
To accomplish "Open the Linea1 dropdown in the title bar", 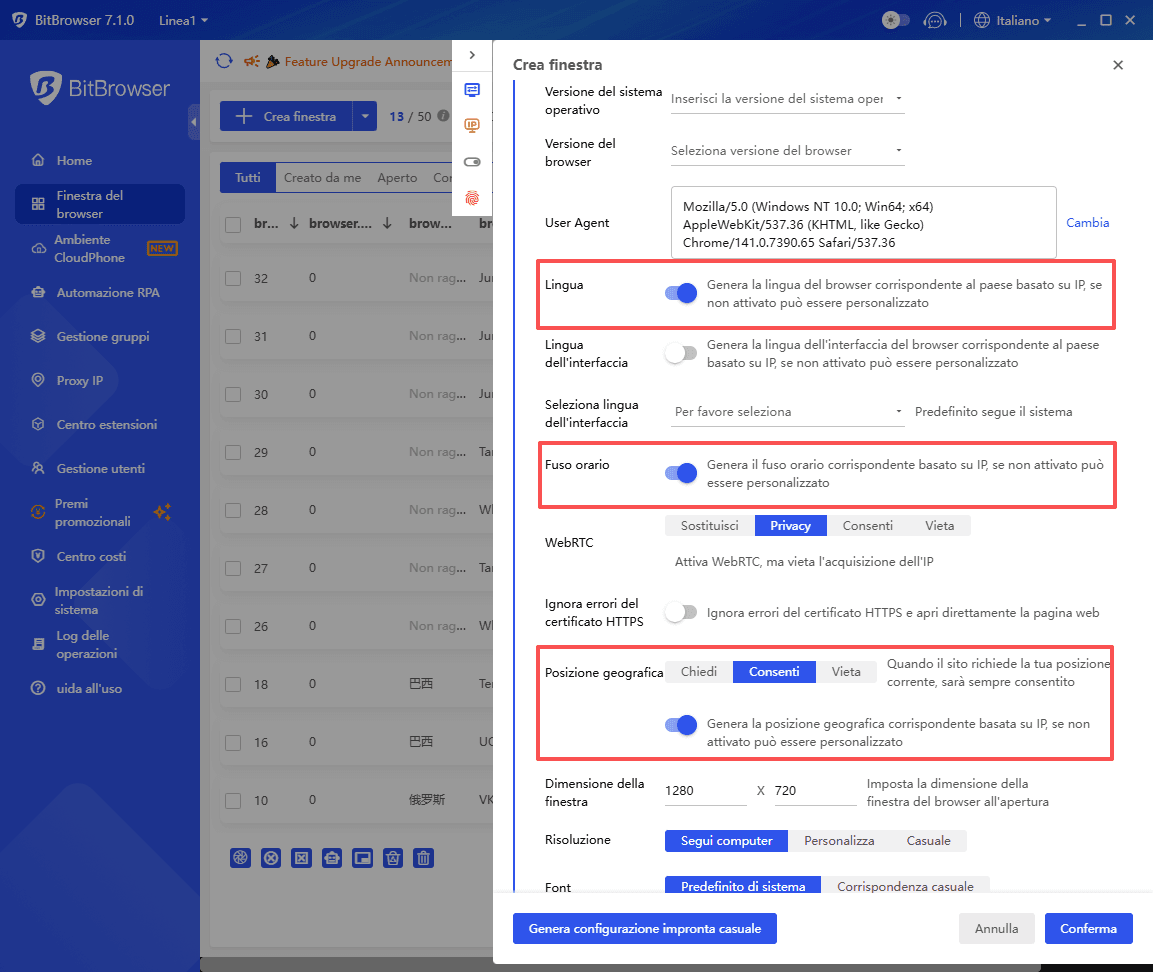I will 183,19.
